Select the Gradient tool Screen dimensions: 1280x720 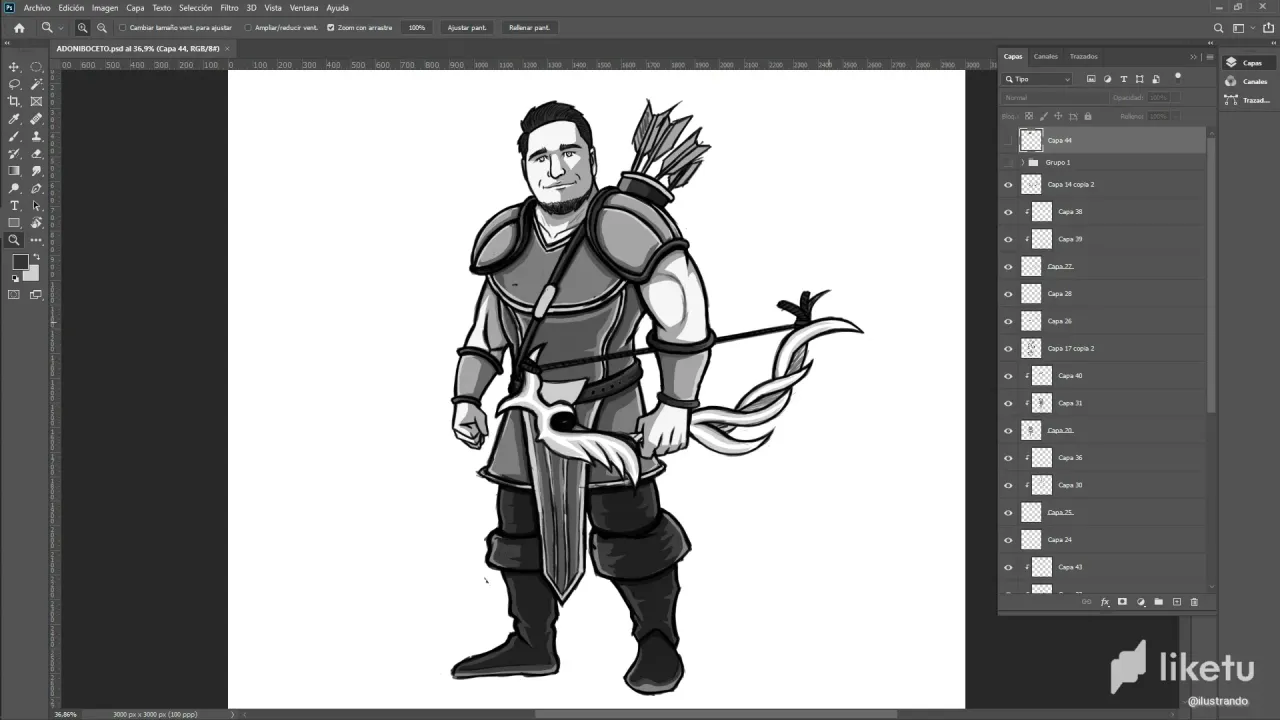tap(14, 171)
